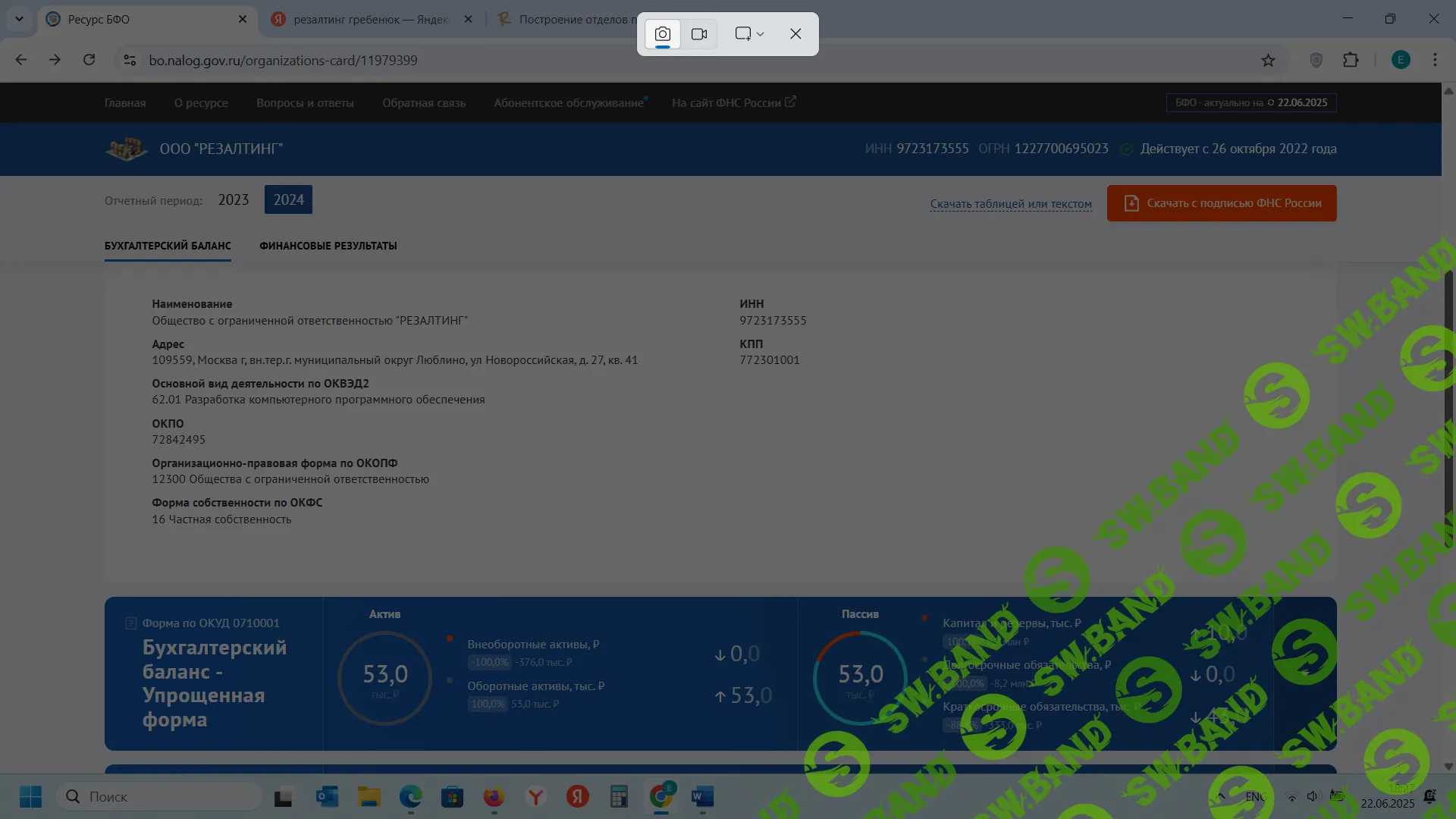Select the screenshot camera mode
This screenshot has height=819, width=1456.
[x=662, y=34]
